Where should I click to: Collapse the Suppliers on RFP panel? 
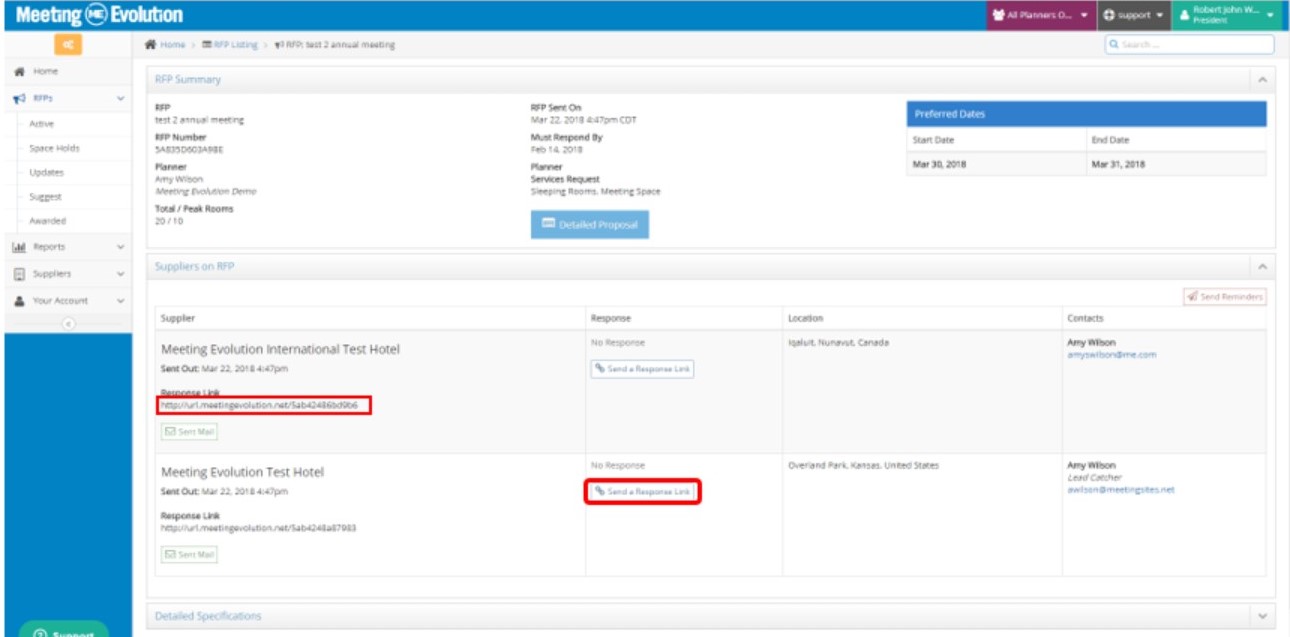click(x=1262, y=267)
